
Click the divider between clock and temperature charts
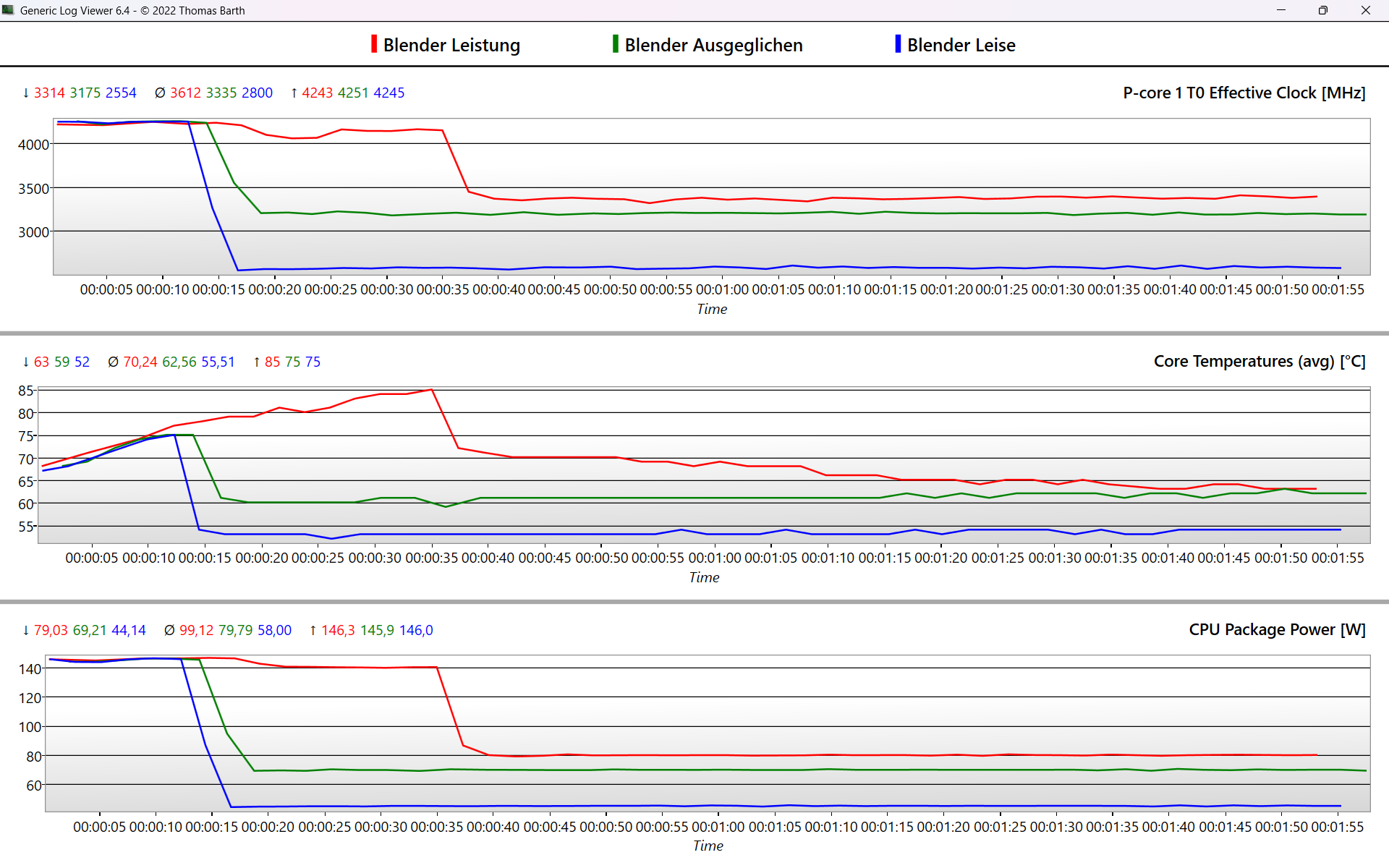694,333
